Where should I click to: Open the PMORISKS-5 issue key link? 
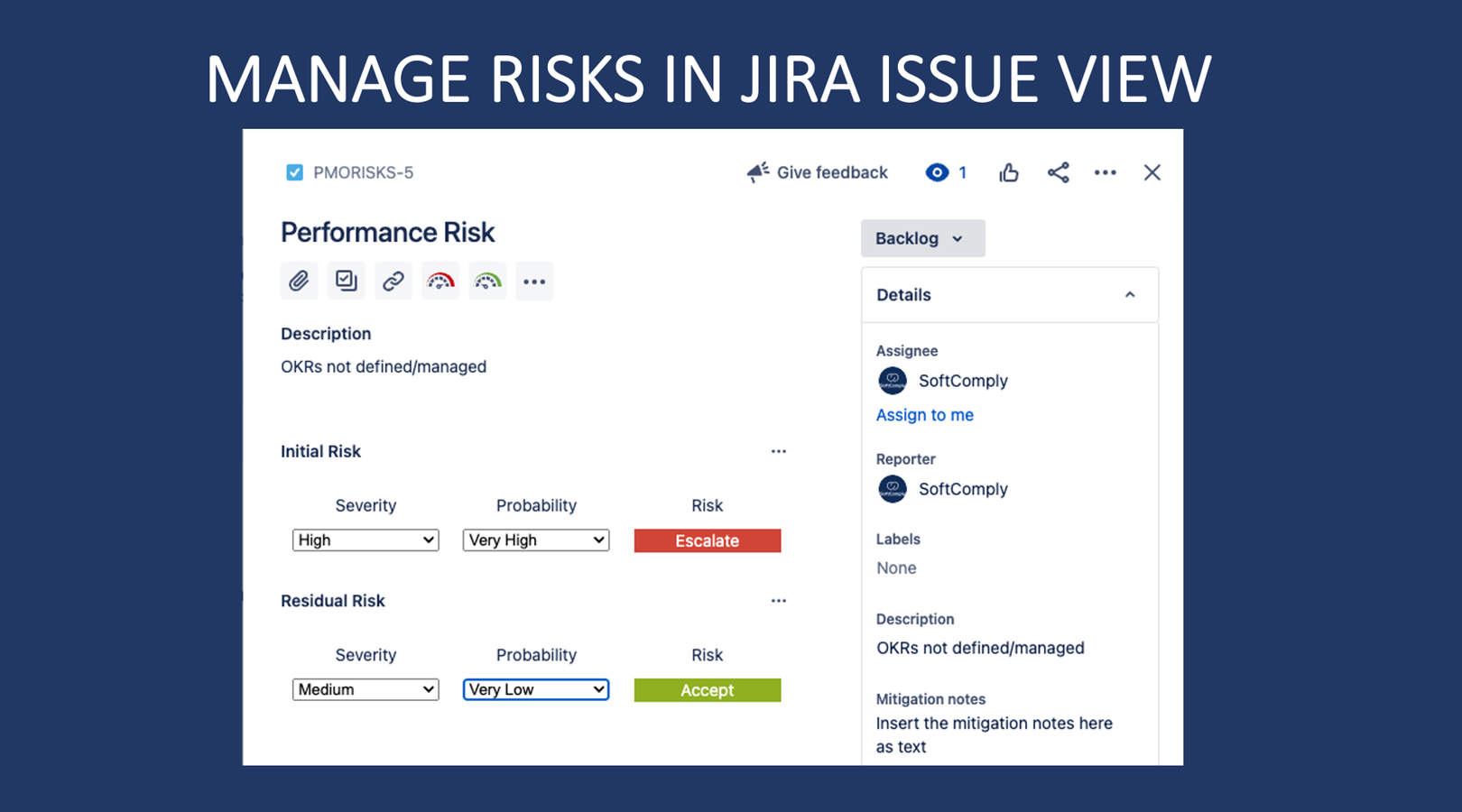pyautogui.click(x=363, y=172)
